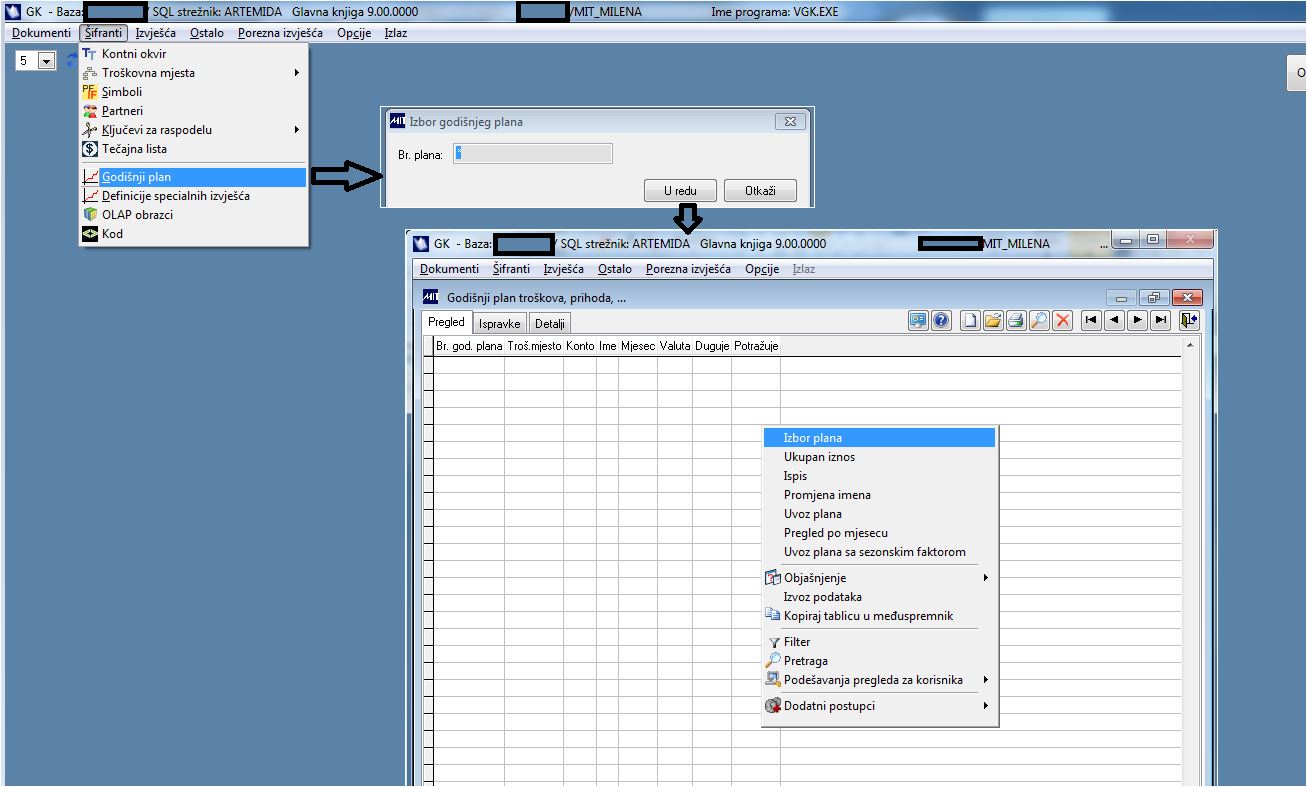Expand the Objašnjenje submenu arrow
This screenshot has height=787, width=1307.
pos(986,578)
